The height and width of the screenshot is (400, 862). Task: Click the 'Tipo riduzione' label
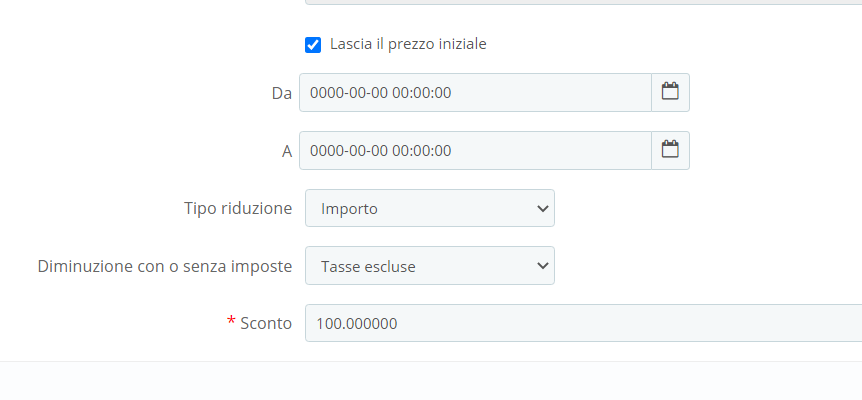point(238,208)
